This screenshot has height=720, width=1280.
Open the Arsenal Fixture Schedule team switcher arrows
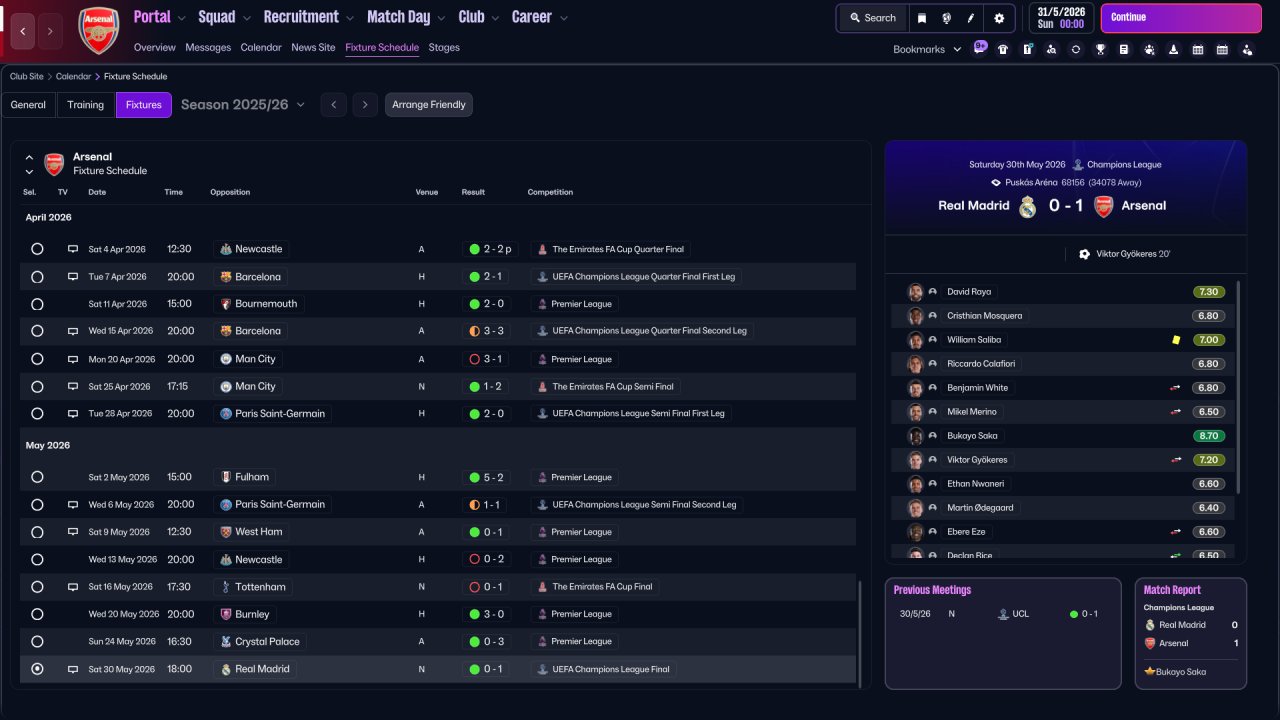[29, 164]
